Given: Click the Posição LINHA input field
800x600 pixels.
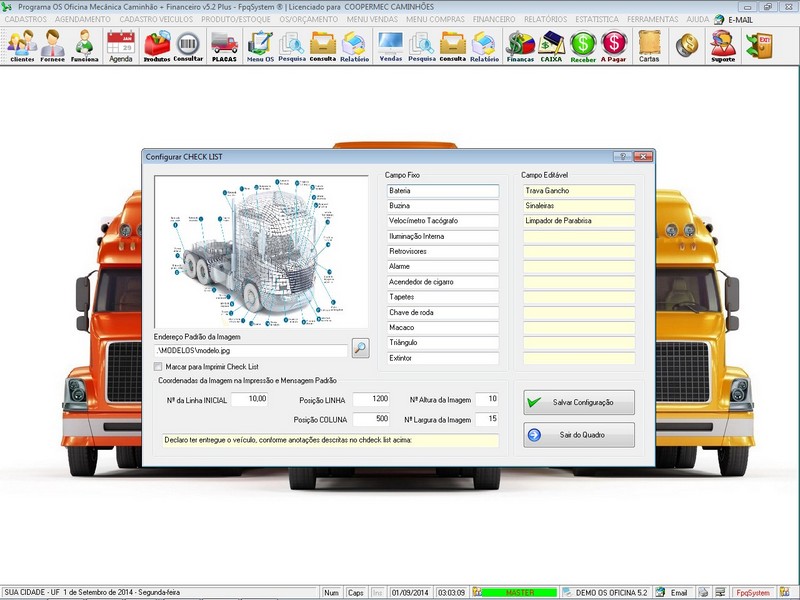Looking at the screenshot, I should [366, 399].
